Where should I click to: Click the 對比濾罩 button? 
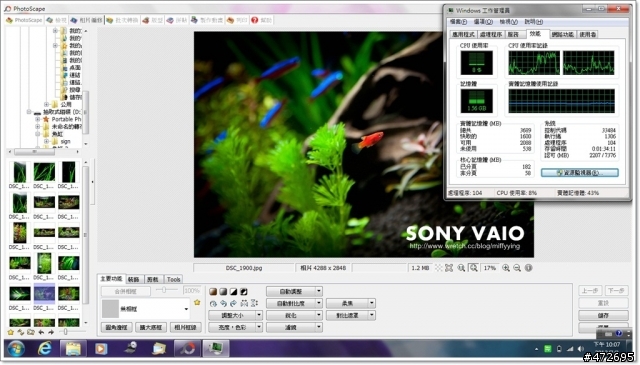347,315
